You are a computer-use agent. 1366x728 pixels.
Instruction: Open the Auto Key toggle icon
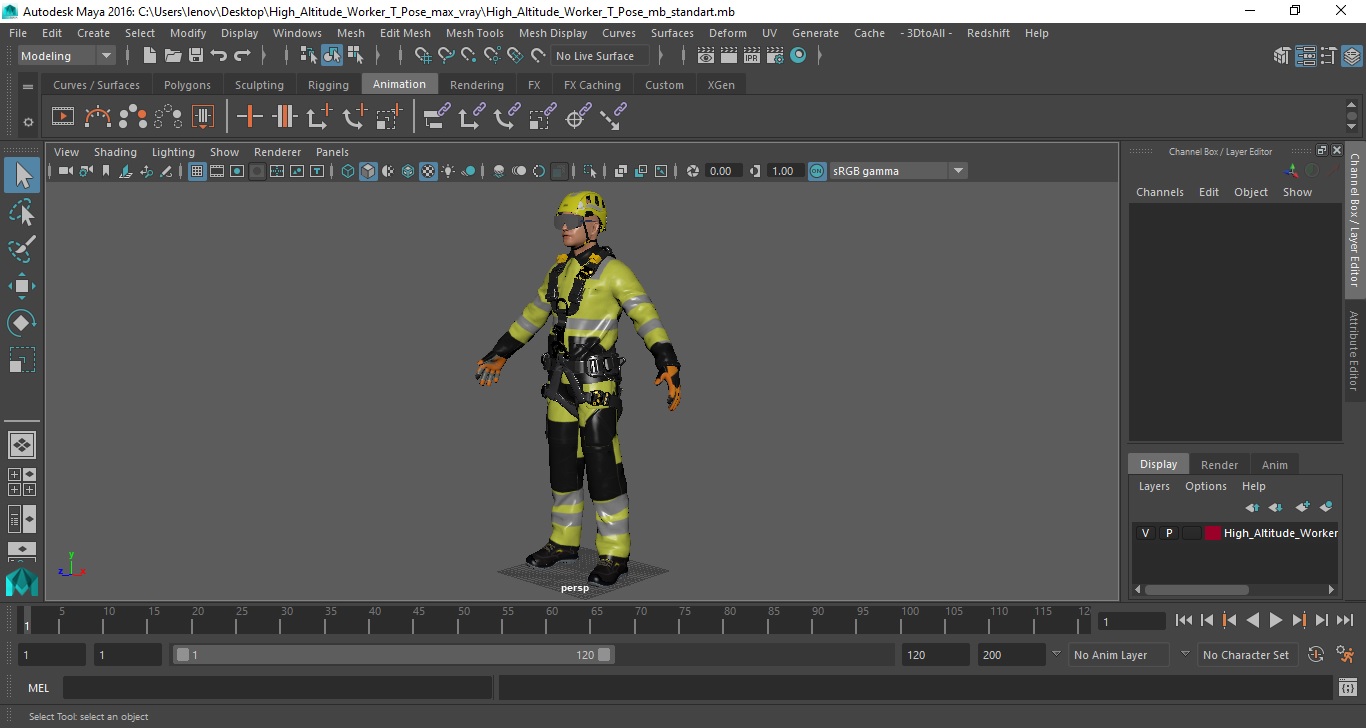coord(1316,655)
